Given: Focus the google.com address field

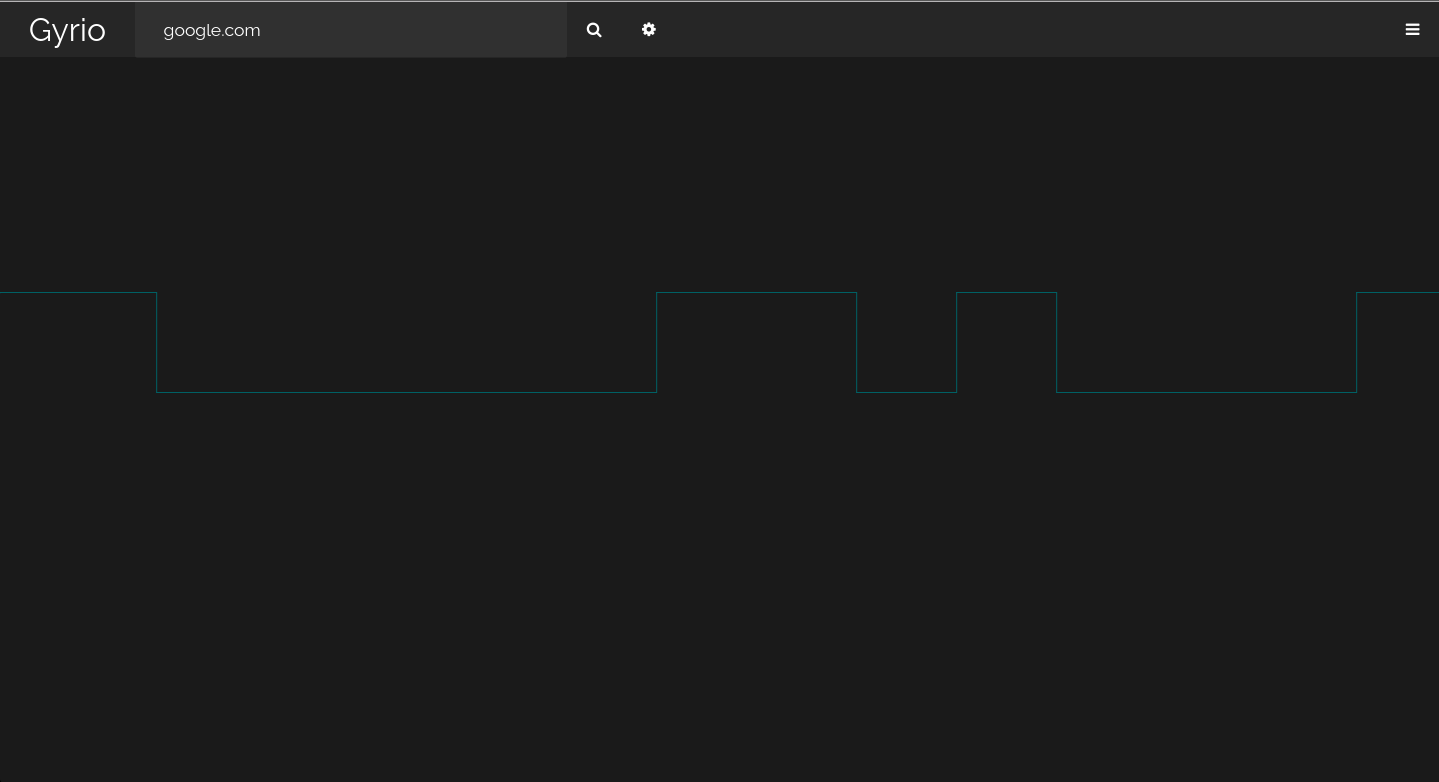Looking at the screenshot, I should (x=351, y=30).
